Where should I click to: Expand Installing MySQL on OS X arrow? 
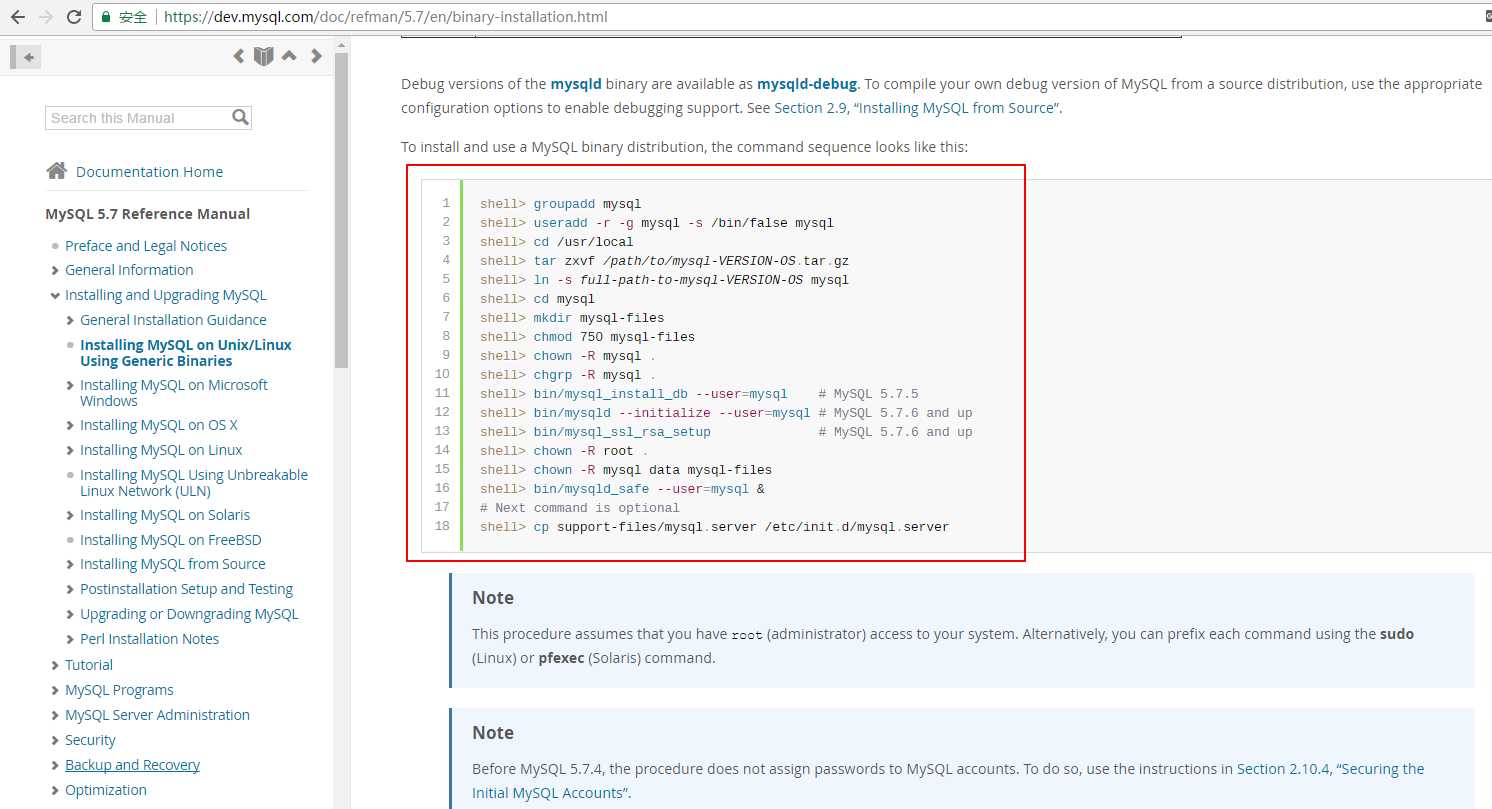70,425
